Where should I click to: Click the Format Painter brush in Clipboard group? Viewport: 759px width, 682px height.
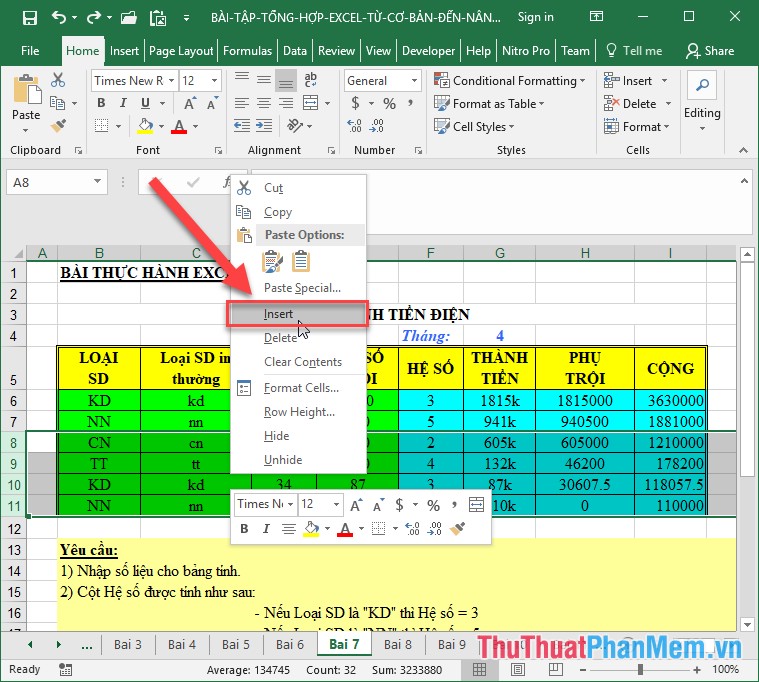[x=58, y=126]
